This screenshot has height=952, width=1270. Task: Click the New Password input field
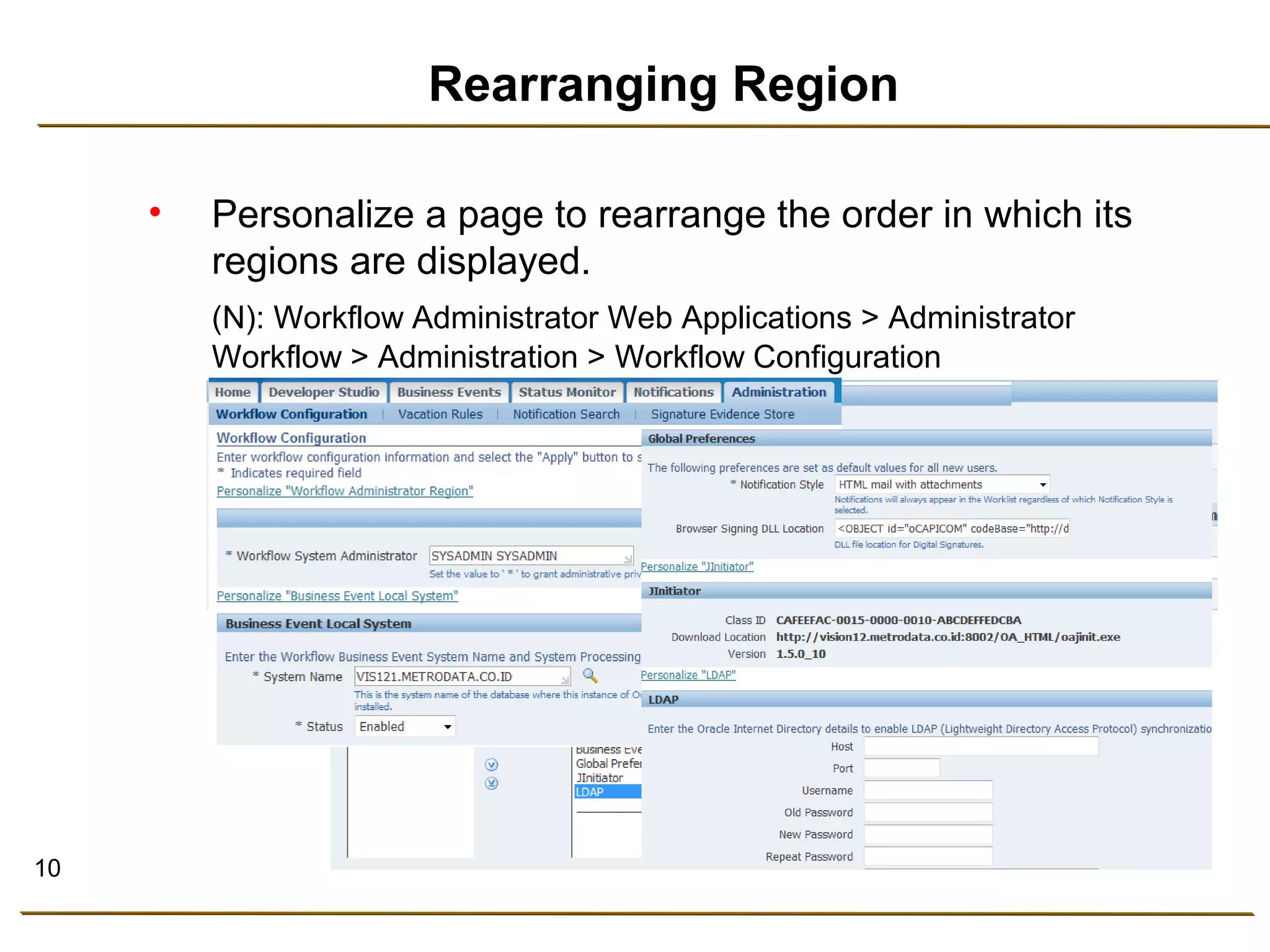pyautogui.click(x=928, y=834)
